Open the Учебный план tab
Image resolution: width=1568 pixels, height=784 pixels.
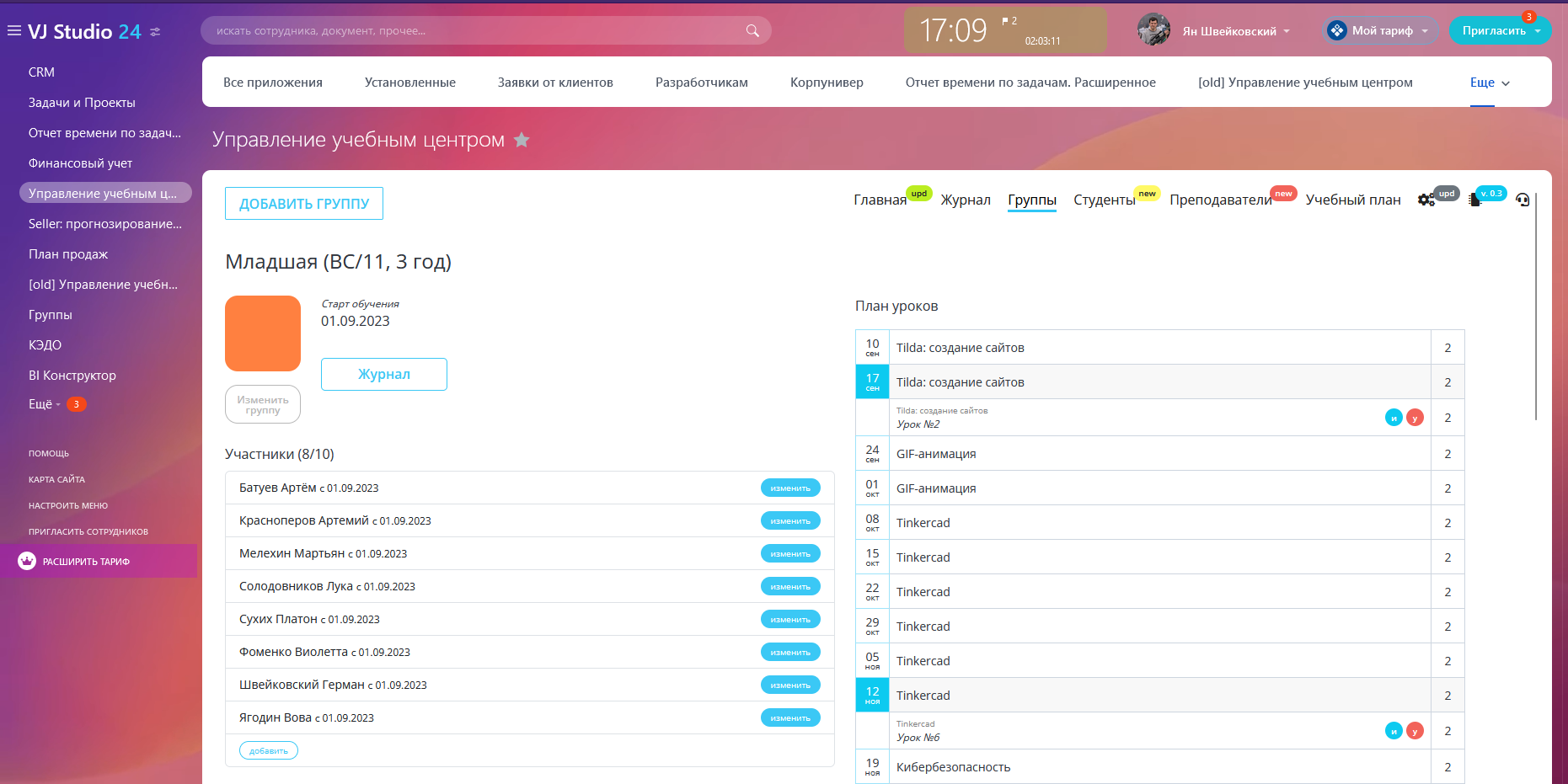click(x=1352, y=200)
